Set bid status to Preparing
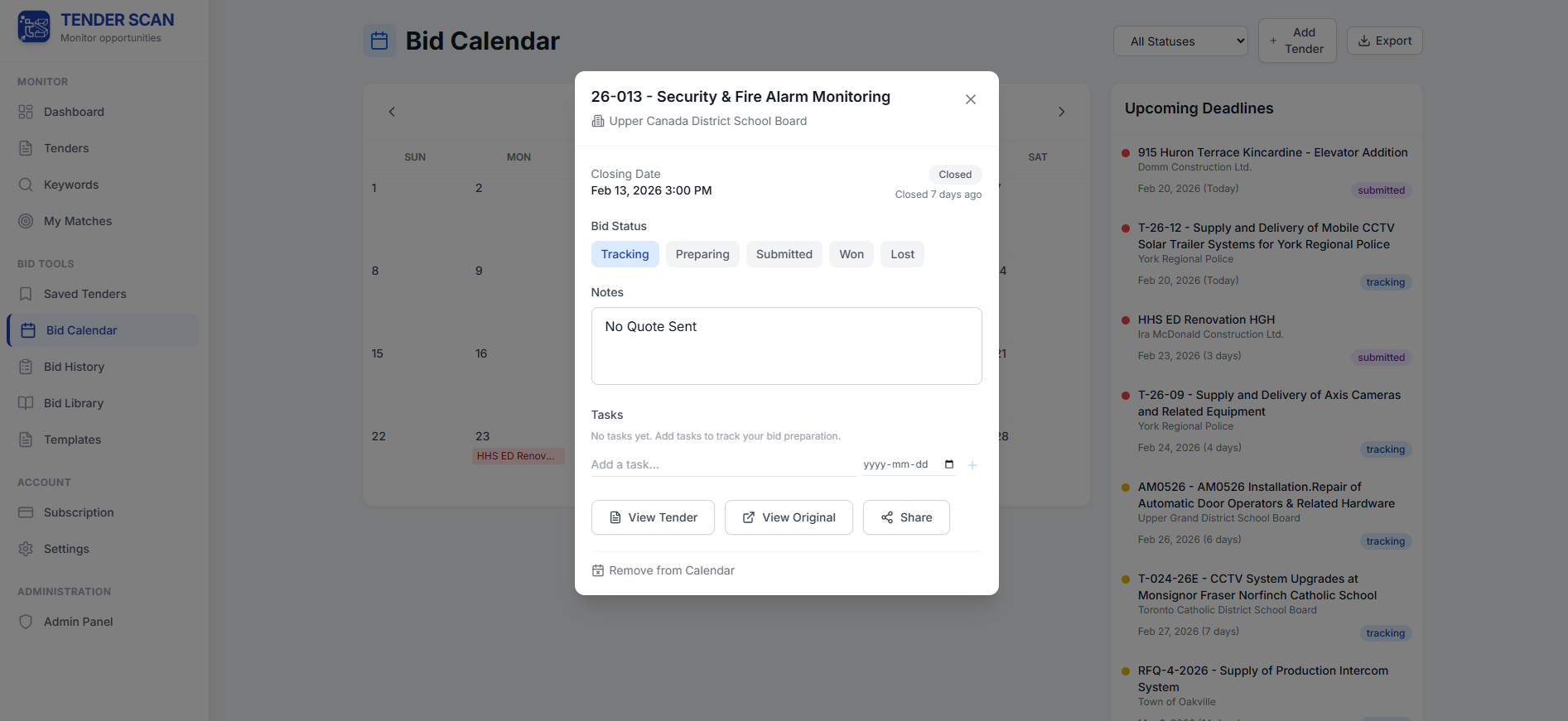The width and height of the screenshot is (1568, 721). (x=702, y=254)
